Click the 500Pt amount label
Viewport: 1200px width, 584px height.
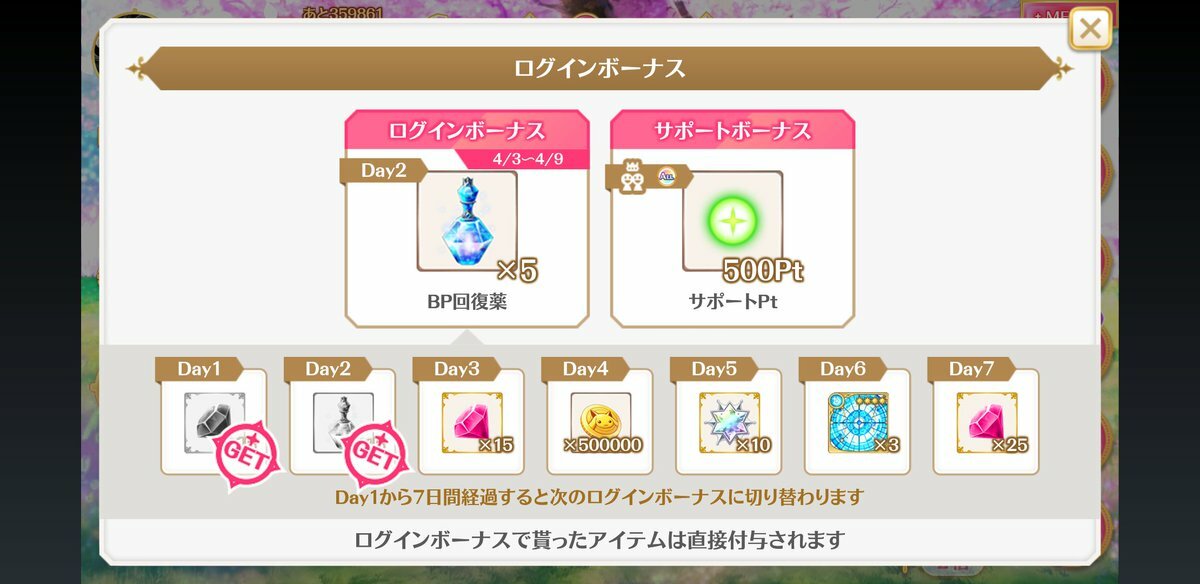[762, 271]
